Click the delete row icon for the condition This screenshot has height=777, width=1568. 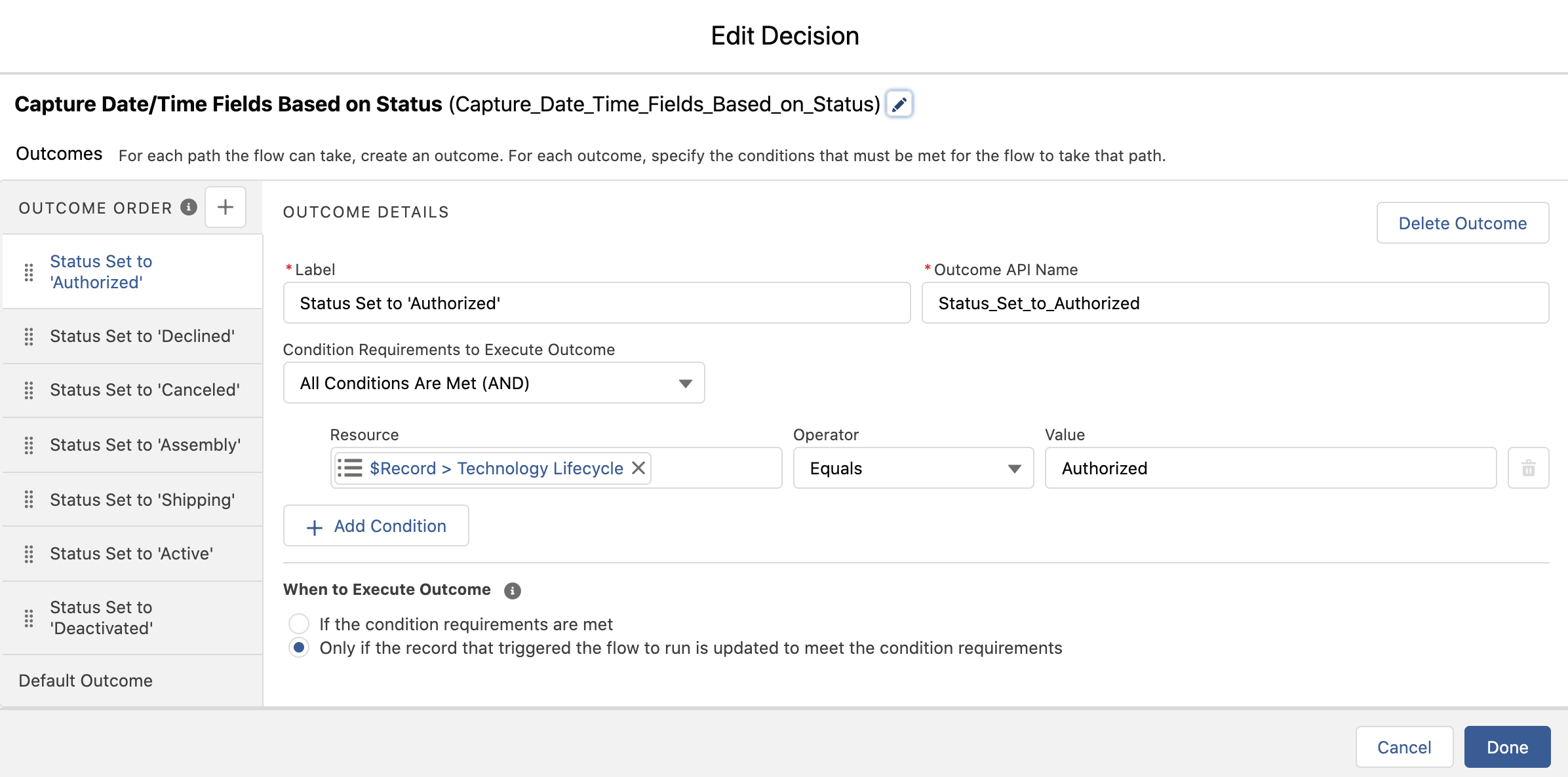click(x=1528, y=467)
